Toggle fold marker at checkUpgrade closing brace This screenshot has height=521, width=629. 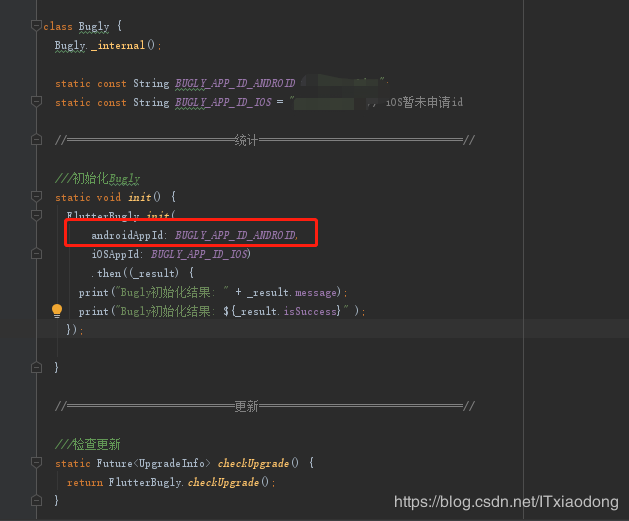36,501
